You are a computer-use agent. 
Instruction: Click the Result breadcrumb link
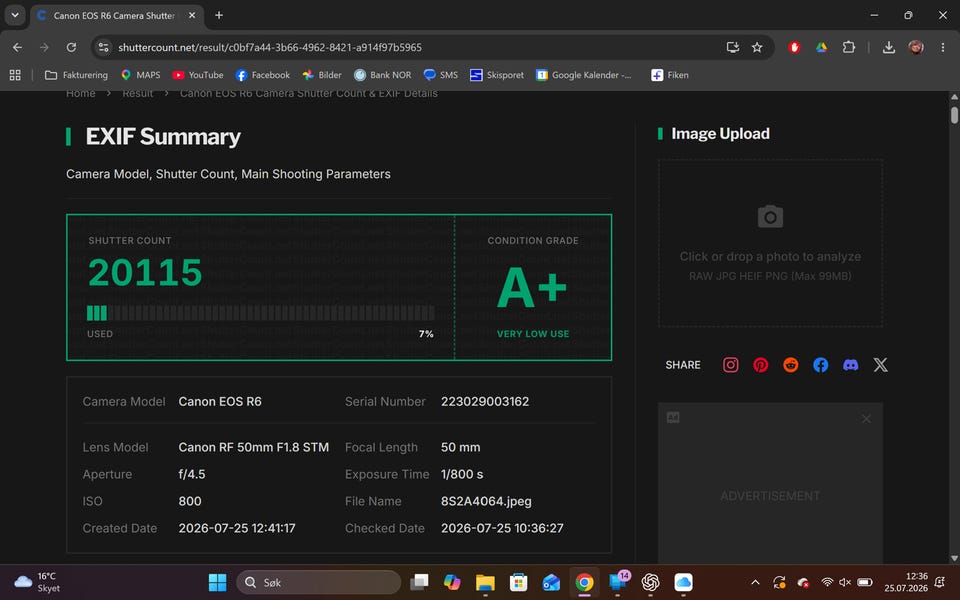click(137, 94)
